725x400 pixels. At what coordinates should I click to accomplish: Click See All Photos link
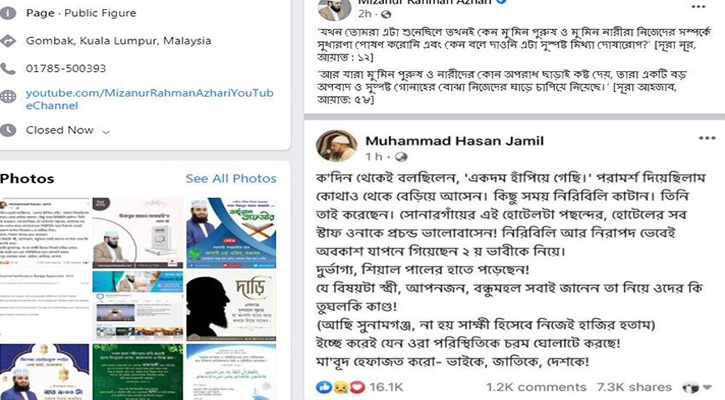tap(231, 178)
